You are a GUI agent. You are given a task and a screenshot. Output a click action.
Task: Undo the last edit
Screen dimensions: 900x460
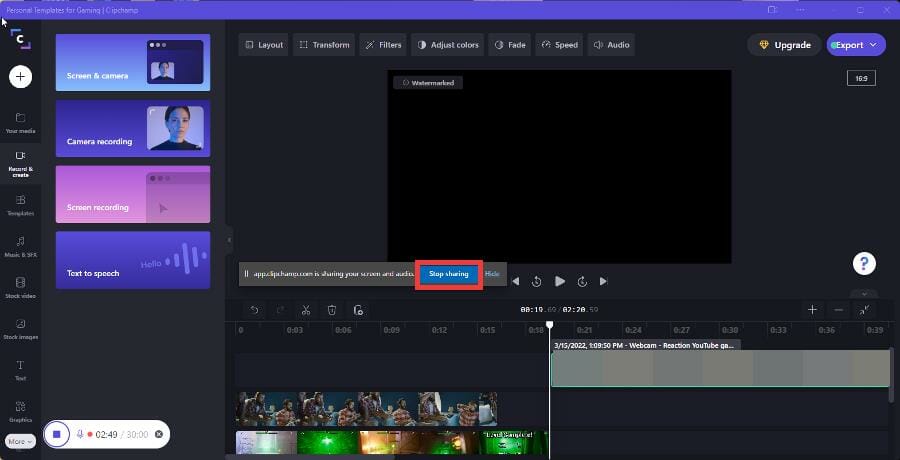(254, 310)
